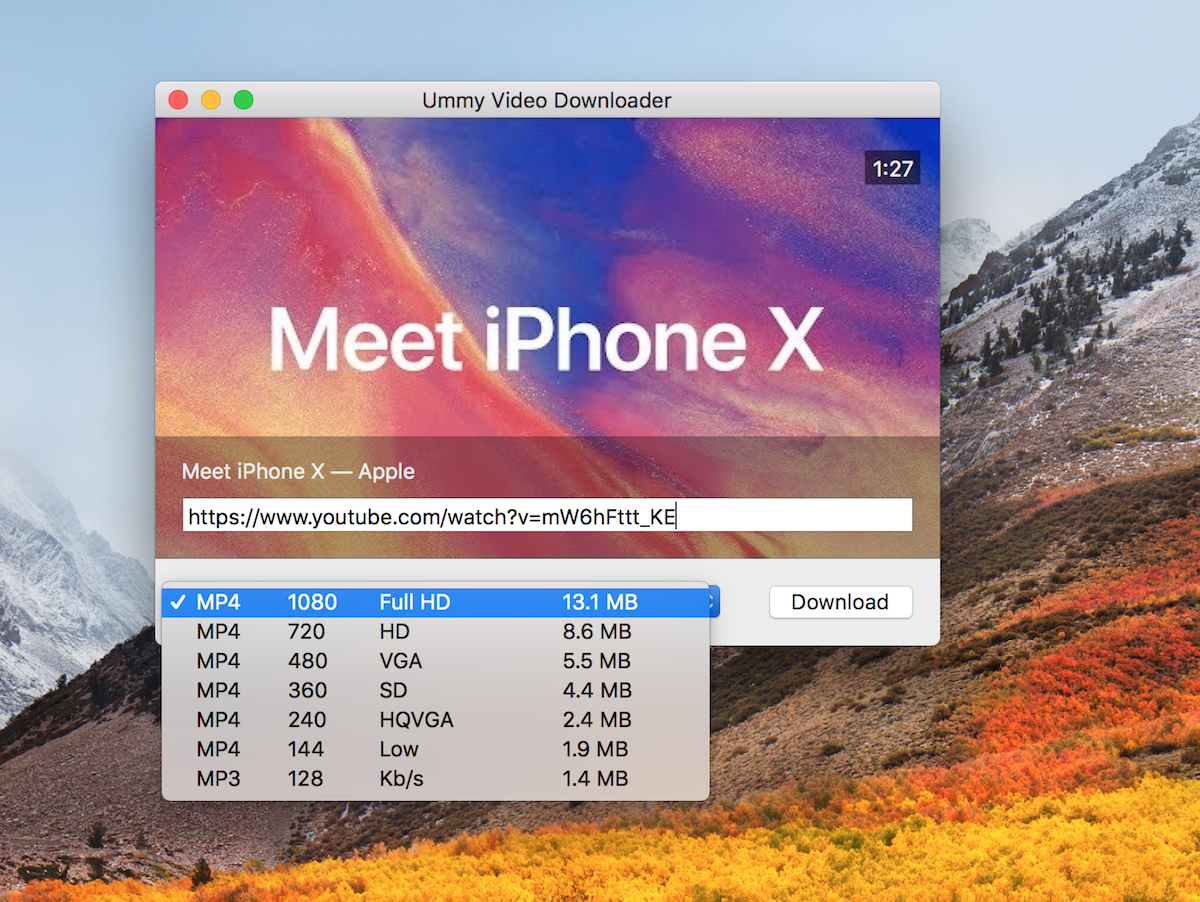Screen dimensions: 1200x902
Task: Pick MP4 480 VGA quality
Action: pyautogui.click(x=435, y=661)
